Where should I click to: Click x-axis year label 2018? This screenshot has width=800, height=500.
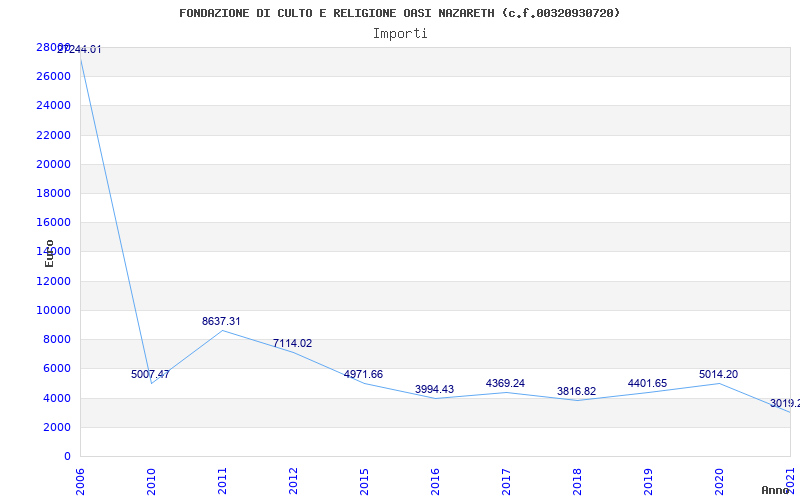577,482
